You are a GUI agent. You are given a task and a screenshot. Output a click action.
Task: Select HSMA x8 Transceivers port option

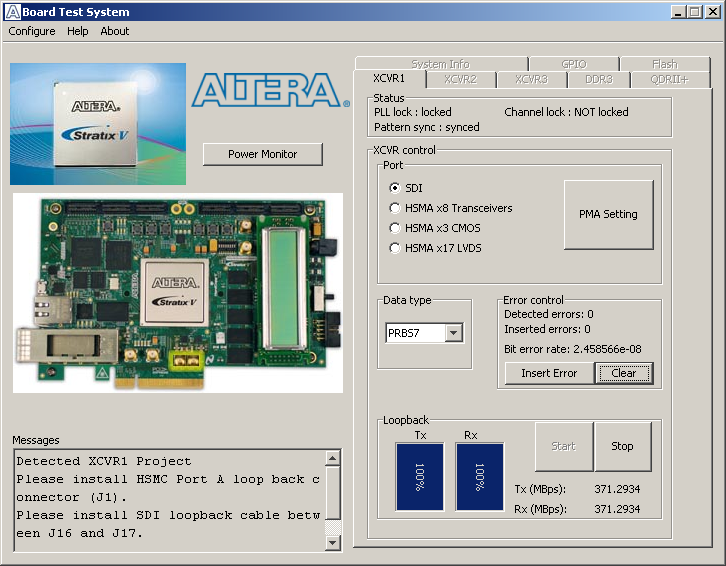tap(394, 208)
